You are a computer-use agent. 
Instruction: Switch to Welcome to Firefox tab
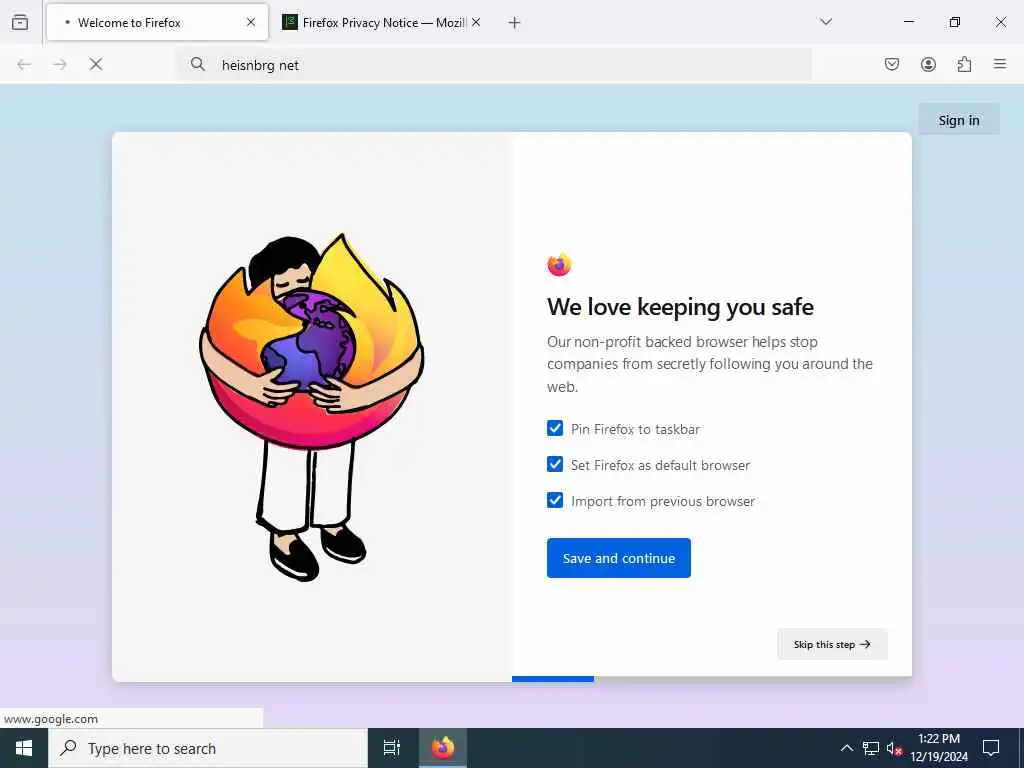(157, 22)
